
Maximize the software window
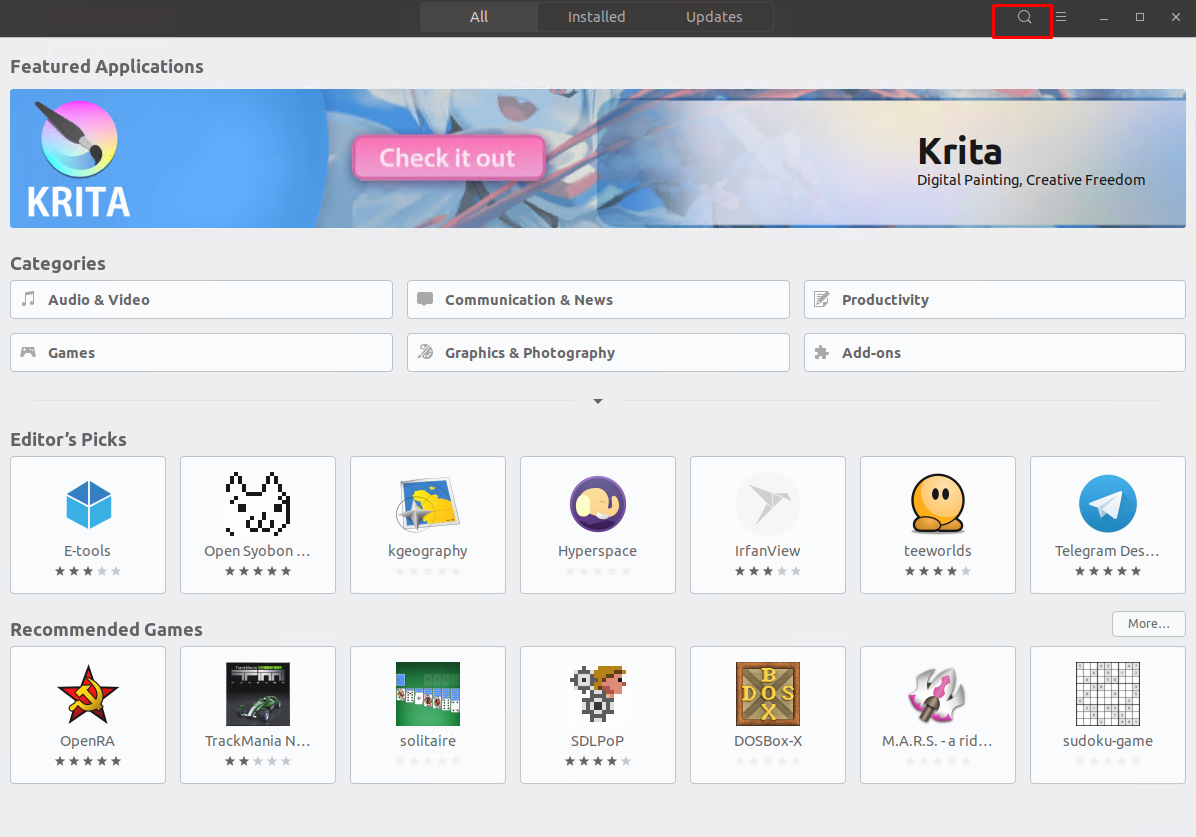[x=1140, y=17]
